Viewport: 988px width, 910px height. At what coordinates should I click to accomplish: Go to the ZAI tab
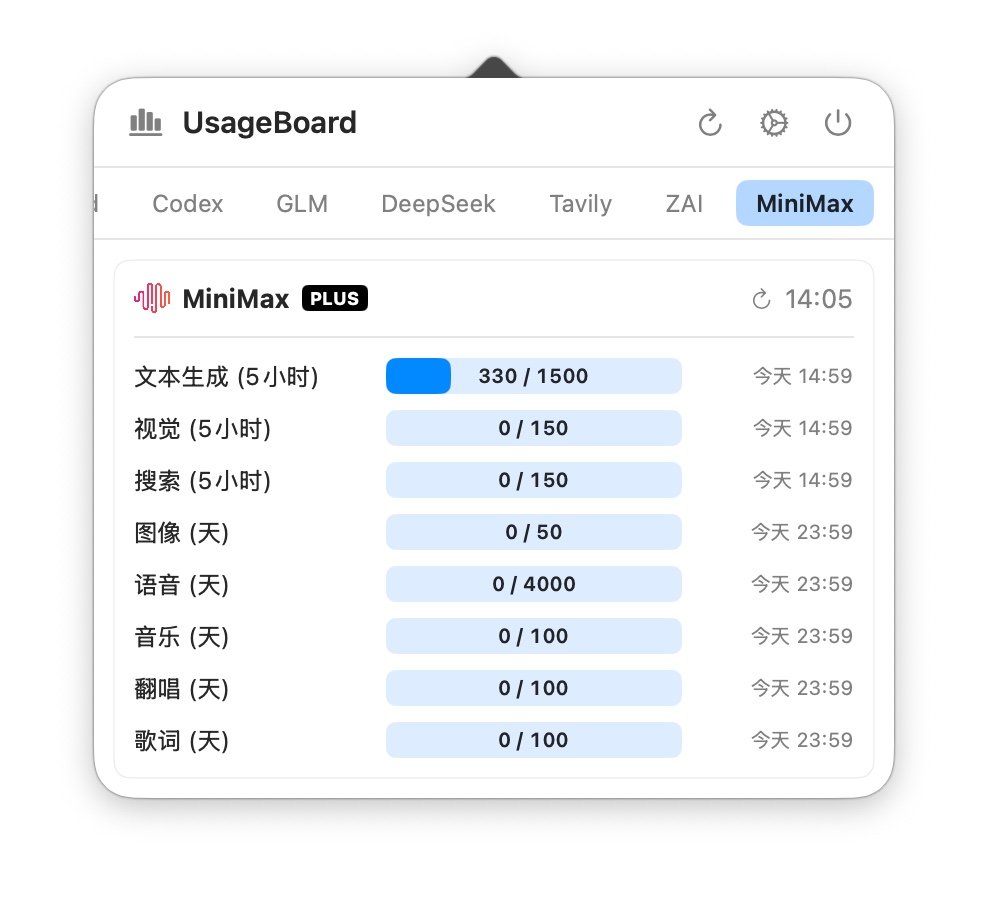click(x=684, y=204)
